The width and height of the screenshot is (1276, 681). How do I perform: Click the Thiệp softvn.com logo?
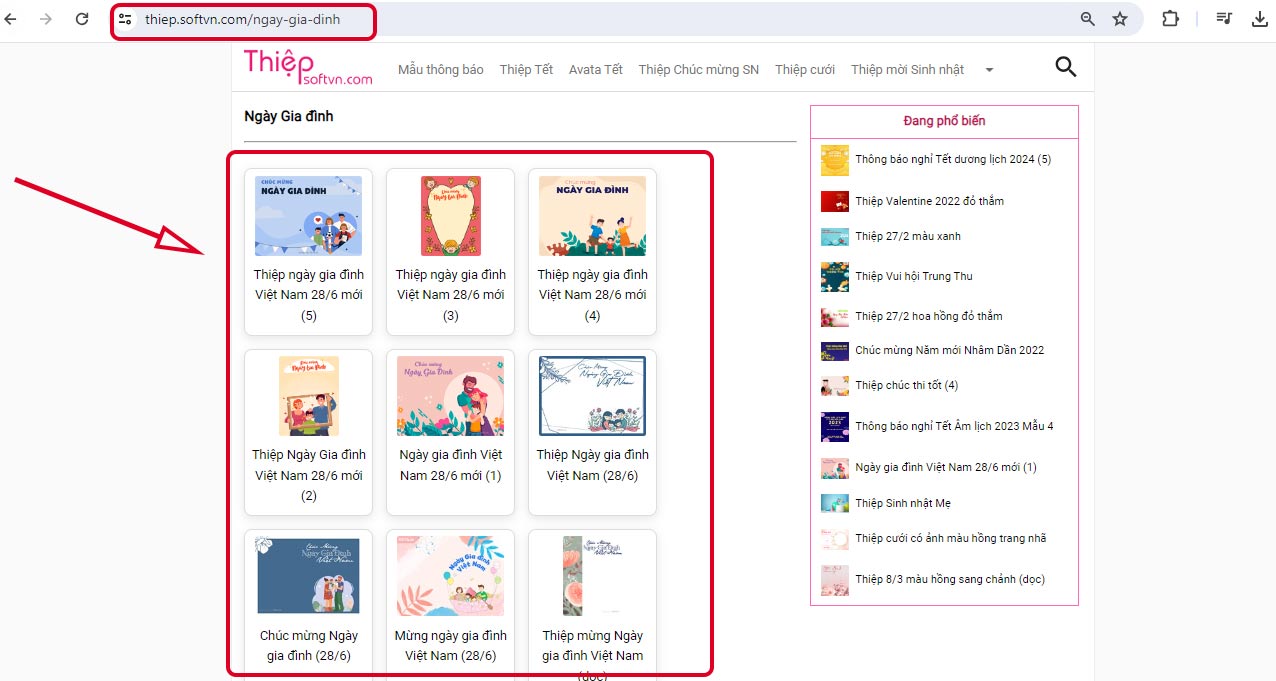(x=307, y=66)
